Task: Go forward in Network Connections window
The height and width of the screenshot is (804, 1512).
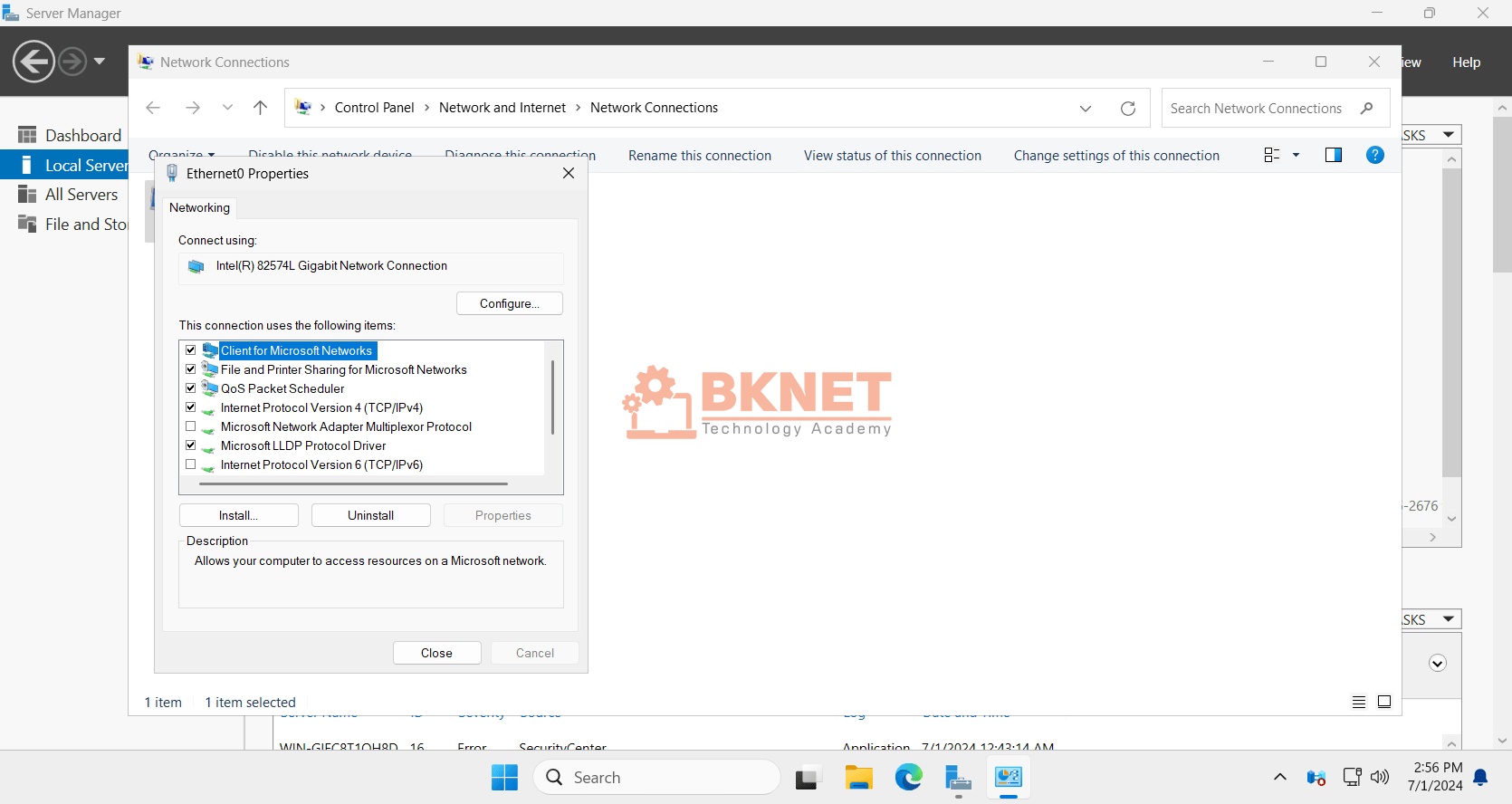Action: coord(192,108)
